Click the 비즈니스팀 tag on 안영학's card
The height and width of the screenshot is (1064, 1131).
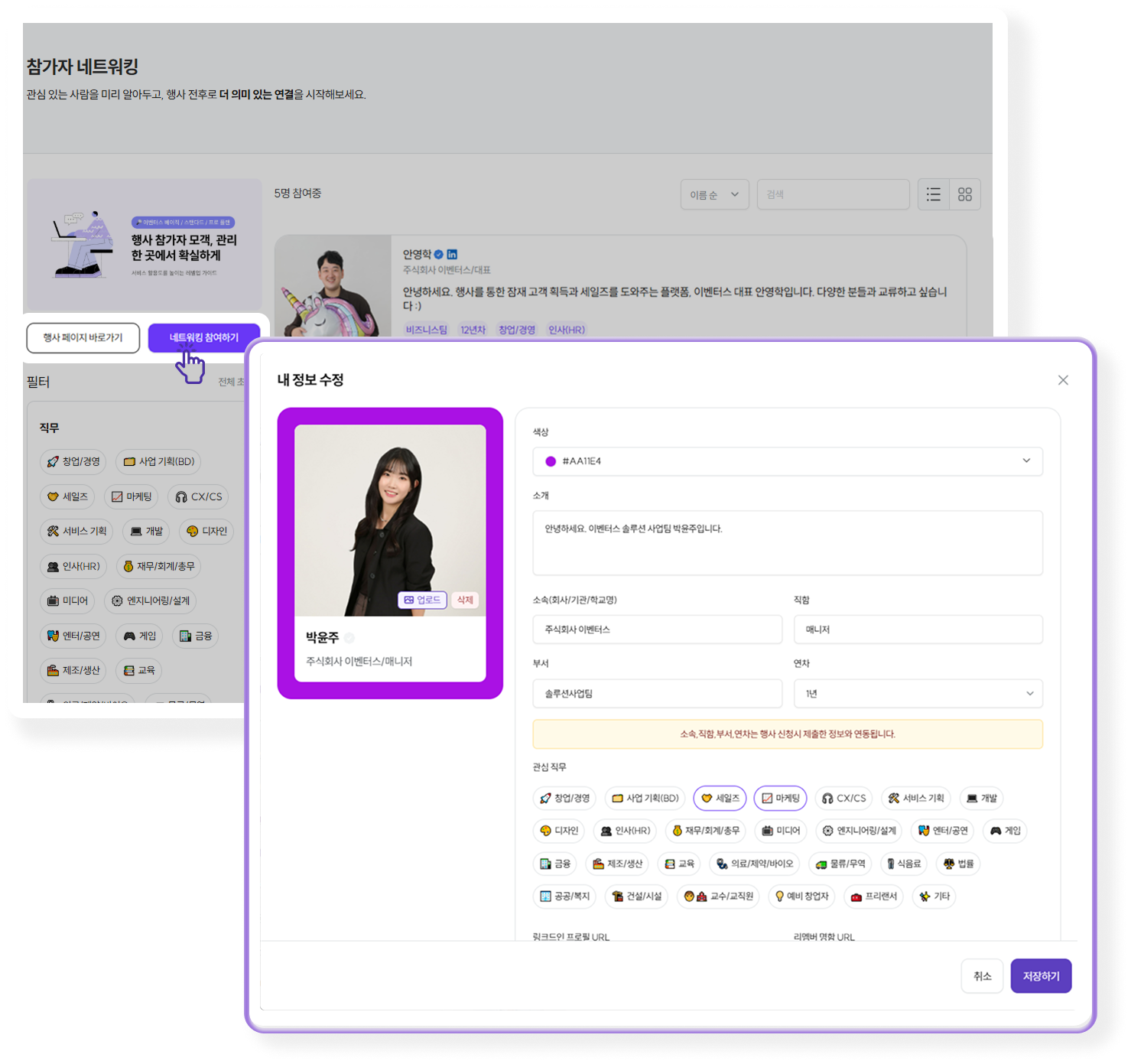click(x=426, y=330)
